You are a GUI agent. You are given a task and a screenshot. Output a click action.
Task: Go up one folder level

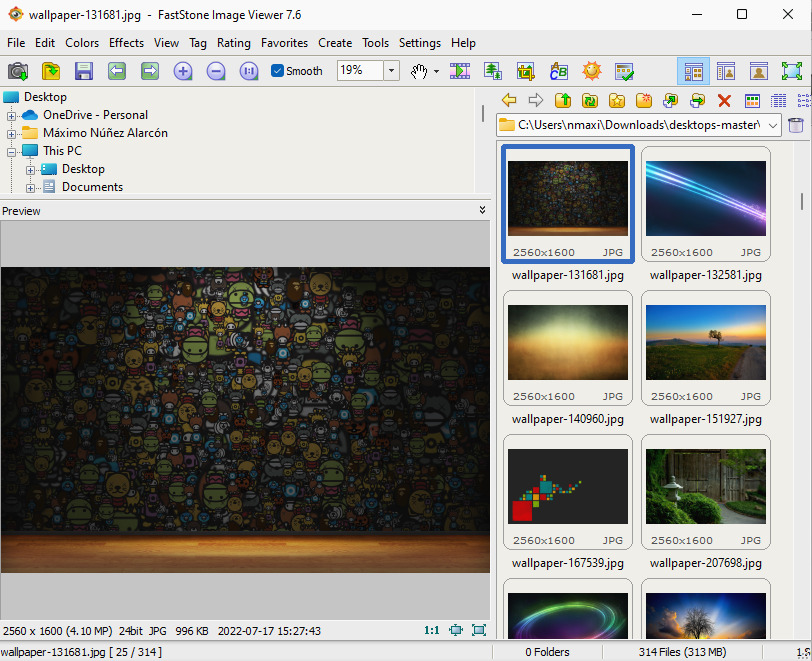tap(563, 100)
